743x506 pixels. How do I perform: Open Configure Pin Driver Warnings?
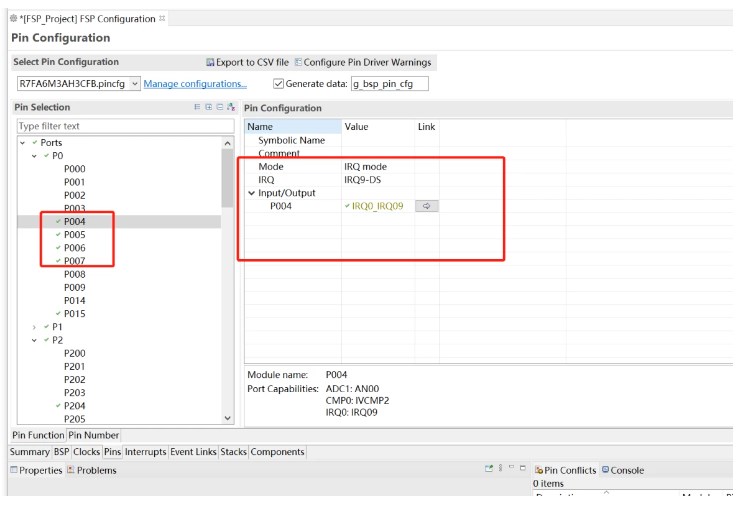363,62
